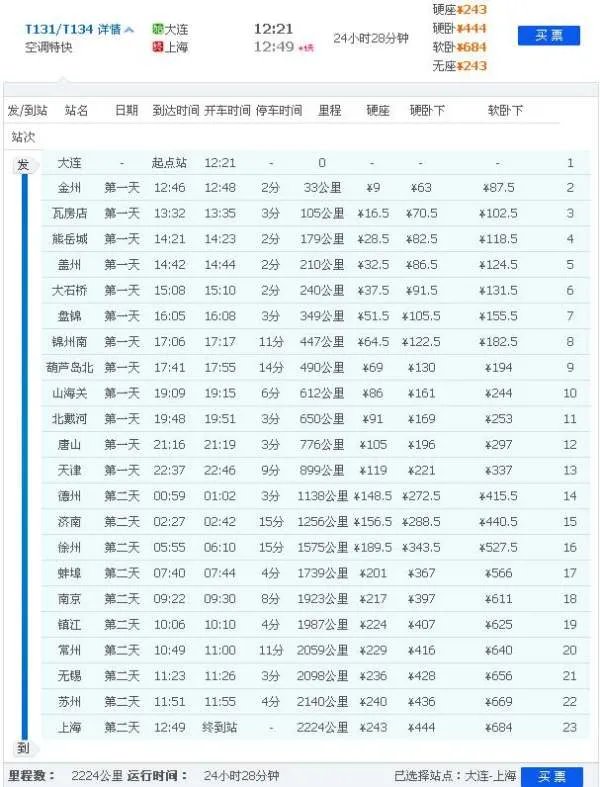This screenshot has height=787, width=600.
Task: Click the ¥217 hard seat price for 南京
Action: coord(373,599)
